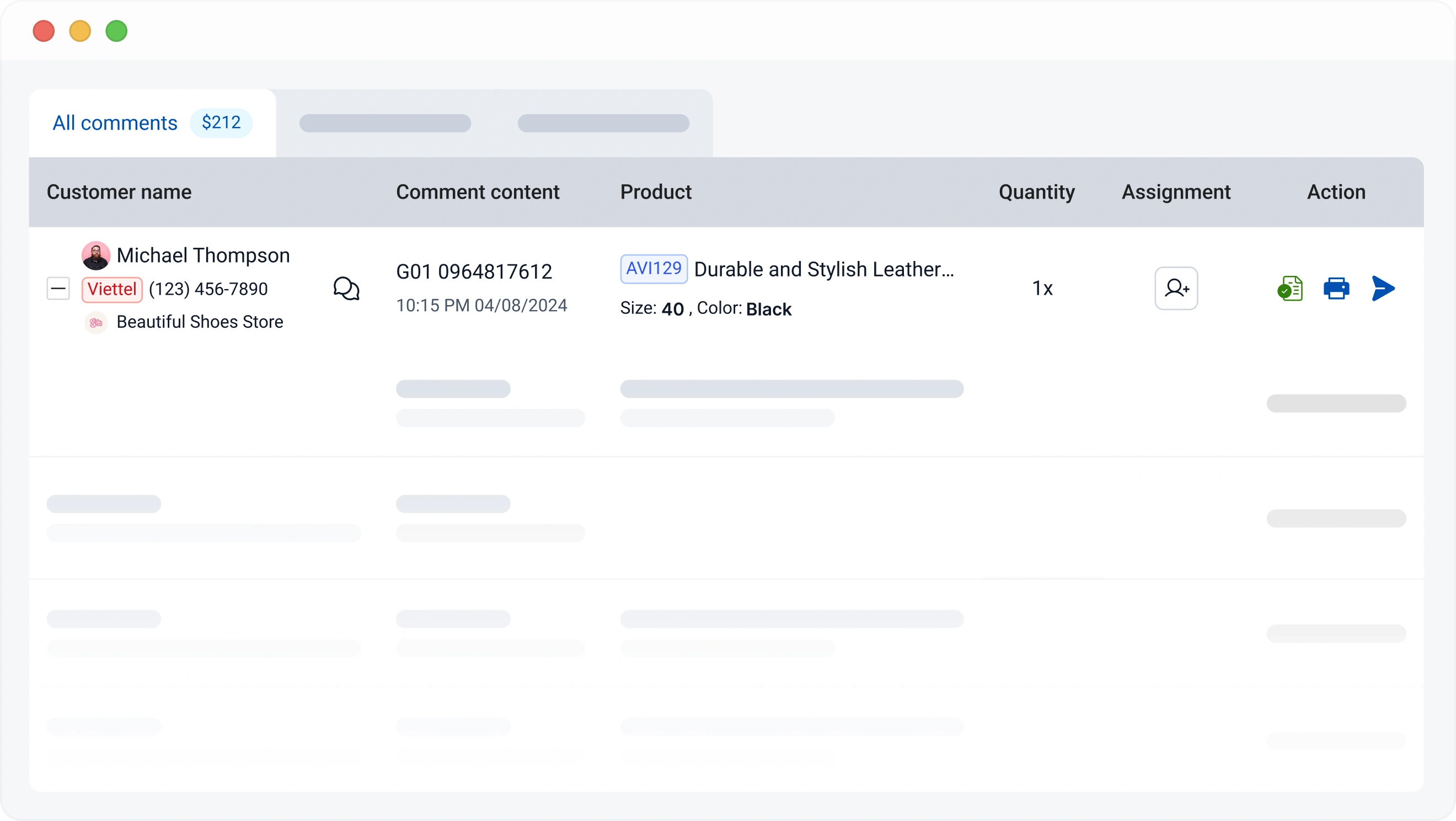Open the chat conversation bubbles icon
The width and height of the screenshot is (1456, 821).
tap(346, 289)
